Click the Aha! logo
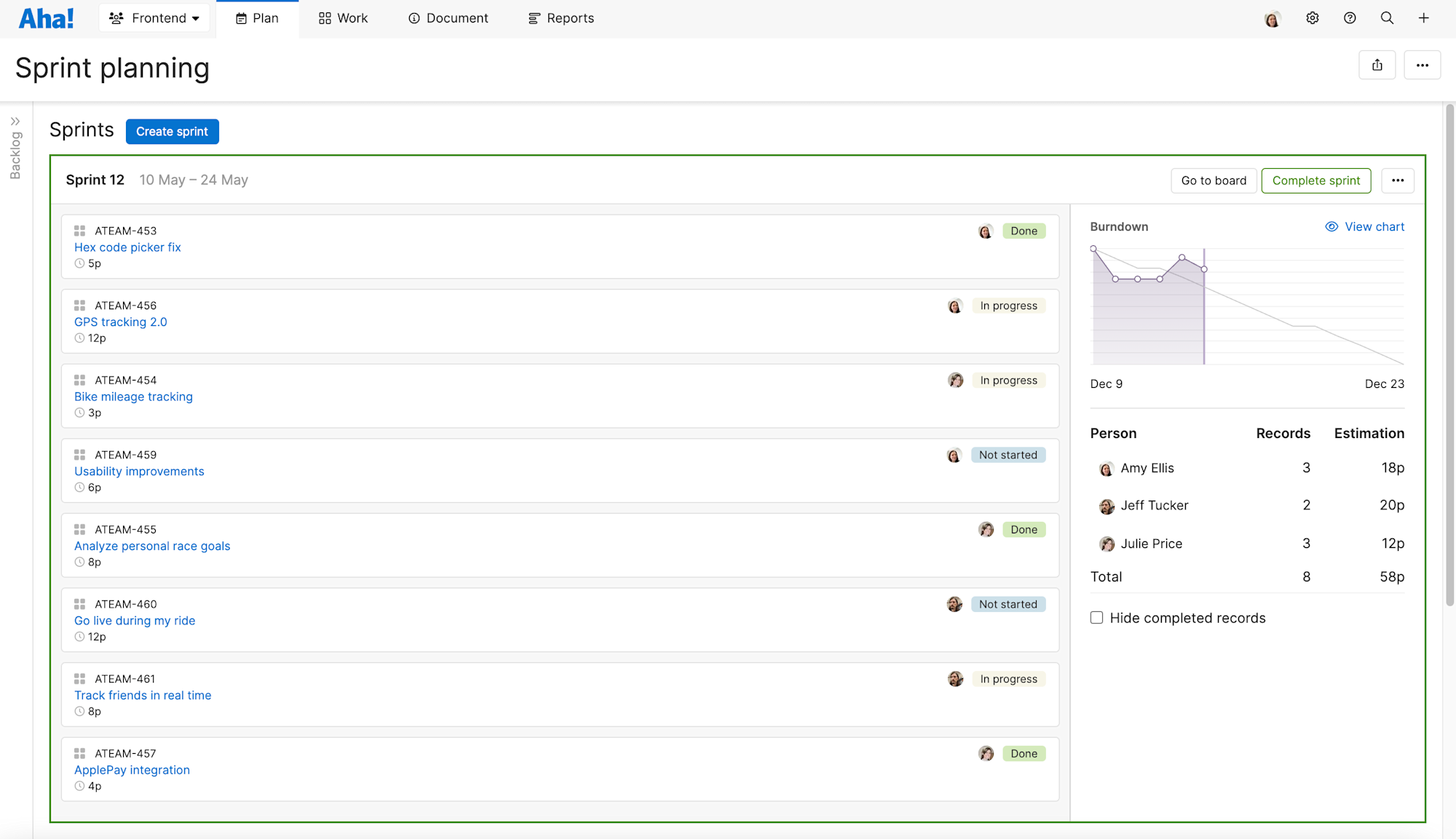Screen dimensions: 1456x839 click(46, 17)
